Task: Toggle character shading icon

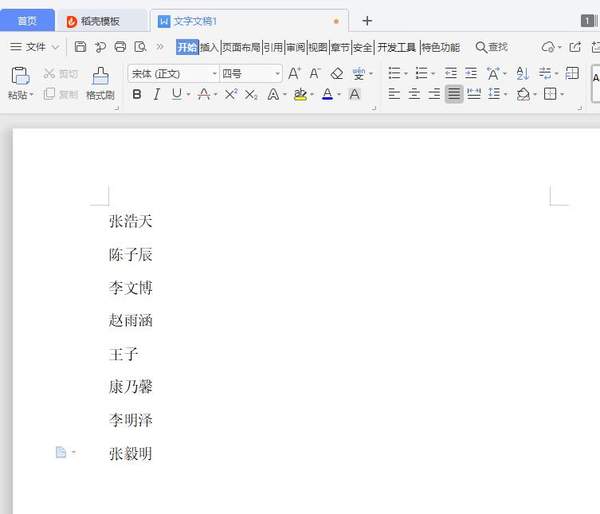Action: [x=355, y=94]
